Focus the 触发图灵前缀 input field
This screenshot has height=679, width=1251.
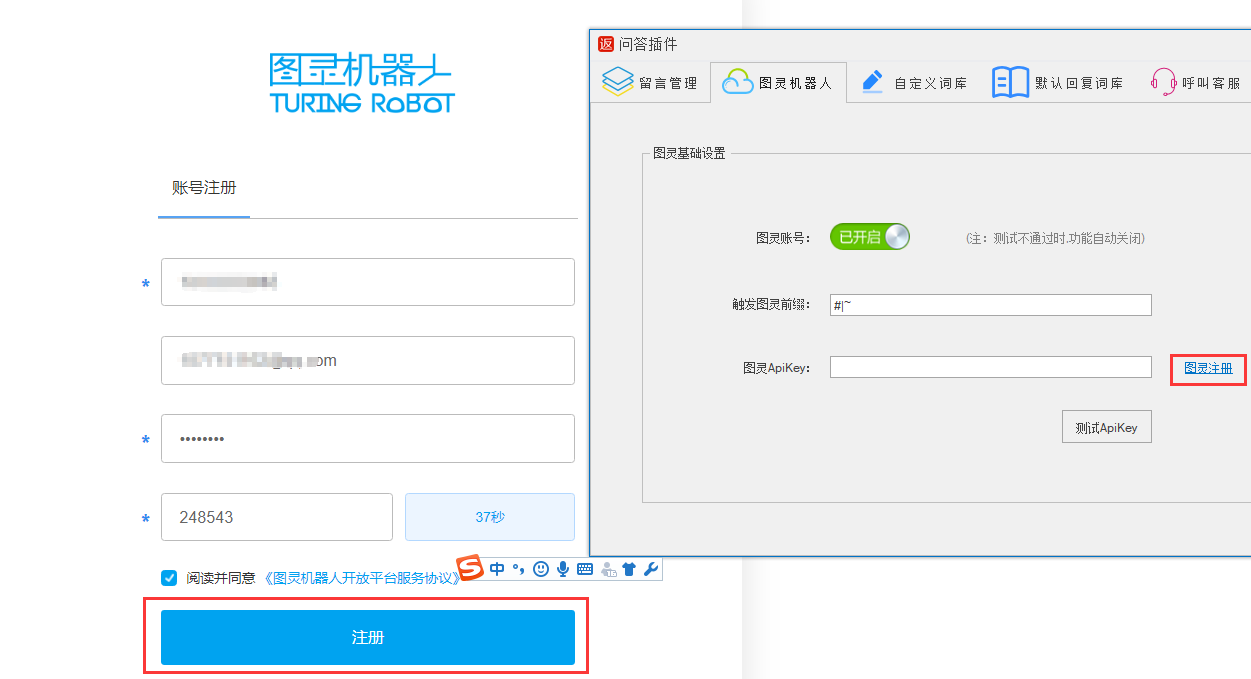pos(991,305)
